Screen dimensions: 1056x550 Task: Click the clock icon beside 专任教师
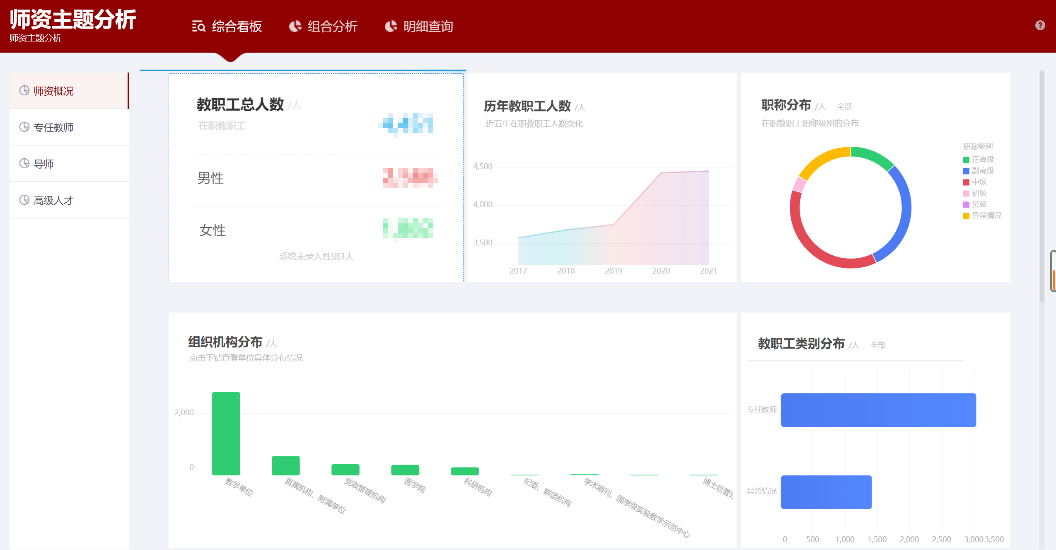pos(24,127)
